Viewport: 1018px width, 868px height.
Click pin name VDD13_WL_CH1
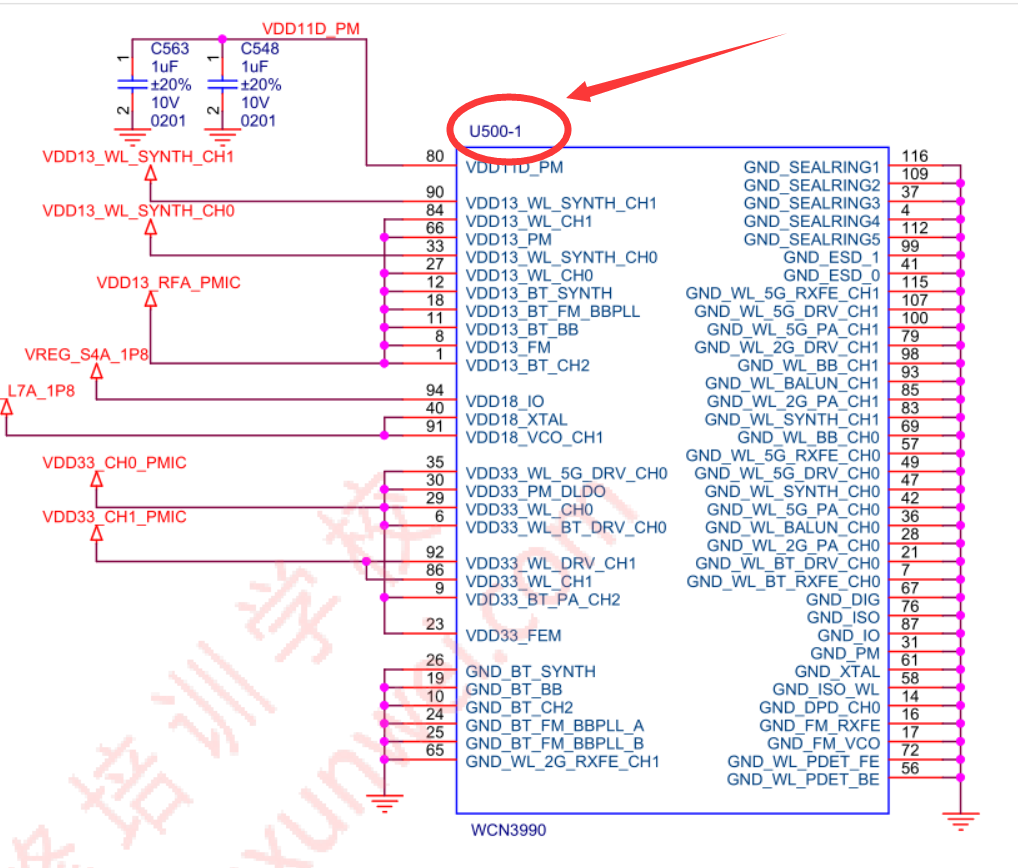pos(529,221)
